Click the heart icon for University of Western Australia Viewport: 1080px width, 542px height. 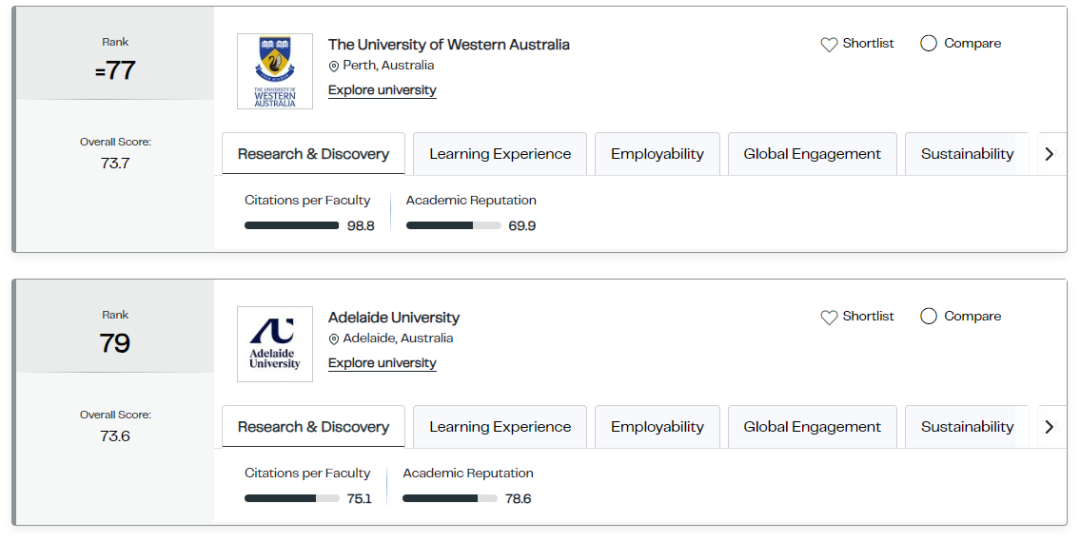click(829, 44)
